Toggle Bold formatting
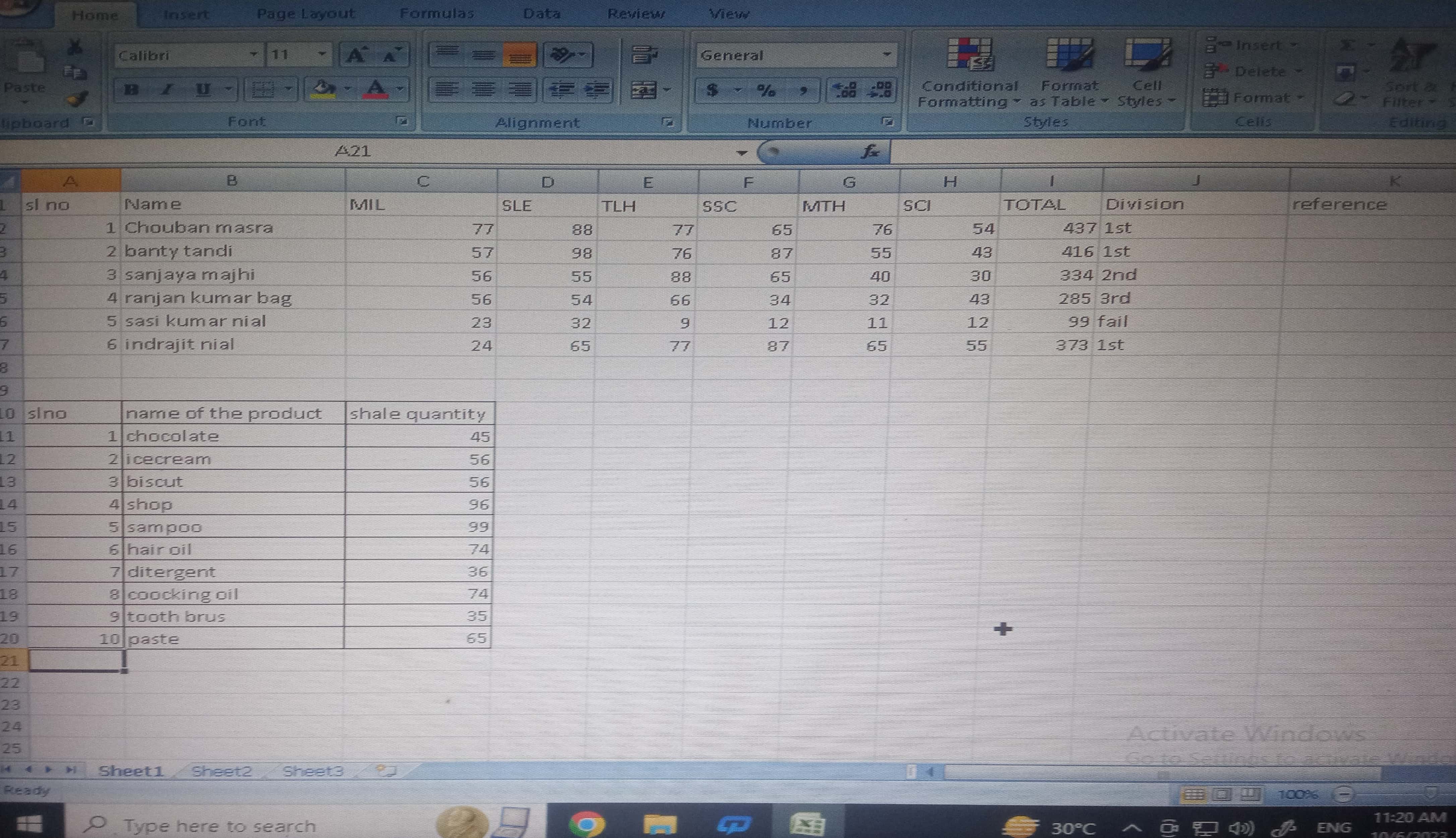The image size is (1456, 838). point(131,90)
